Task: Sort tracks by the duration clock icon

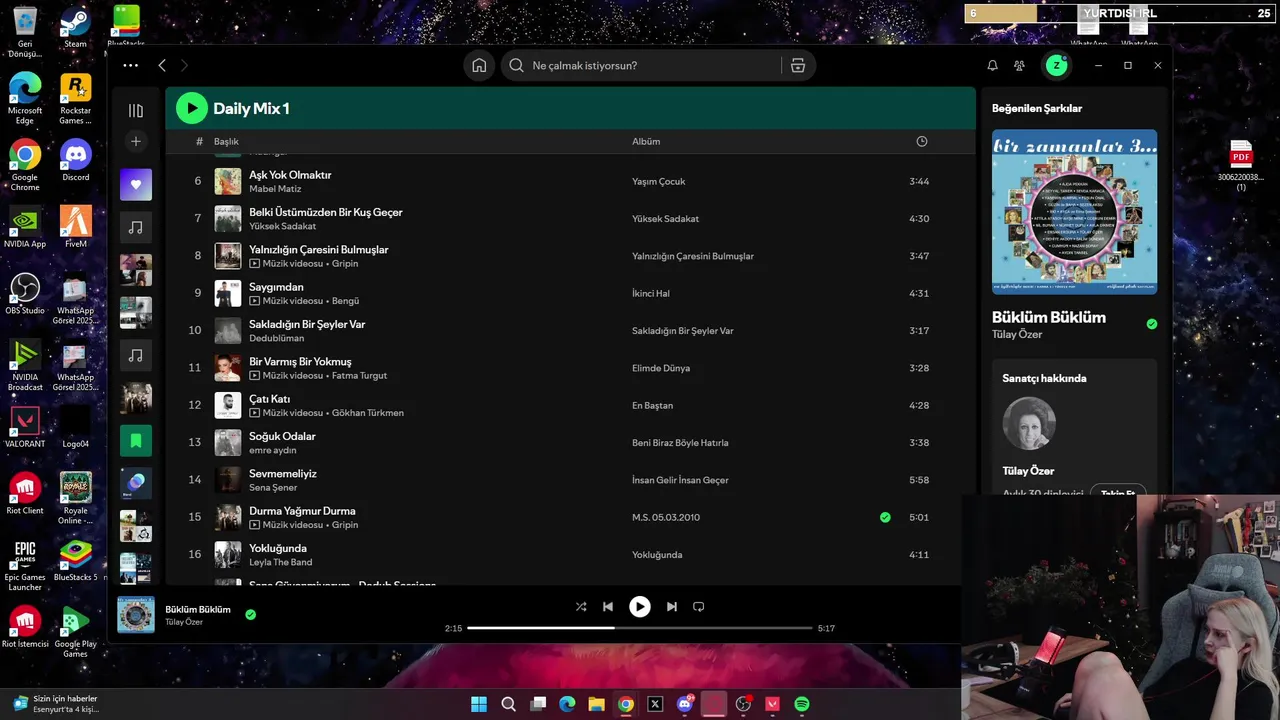Action: pos(921,141)
